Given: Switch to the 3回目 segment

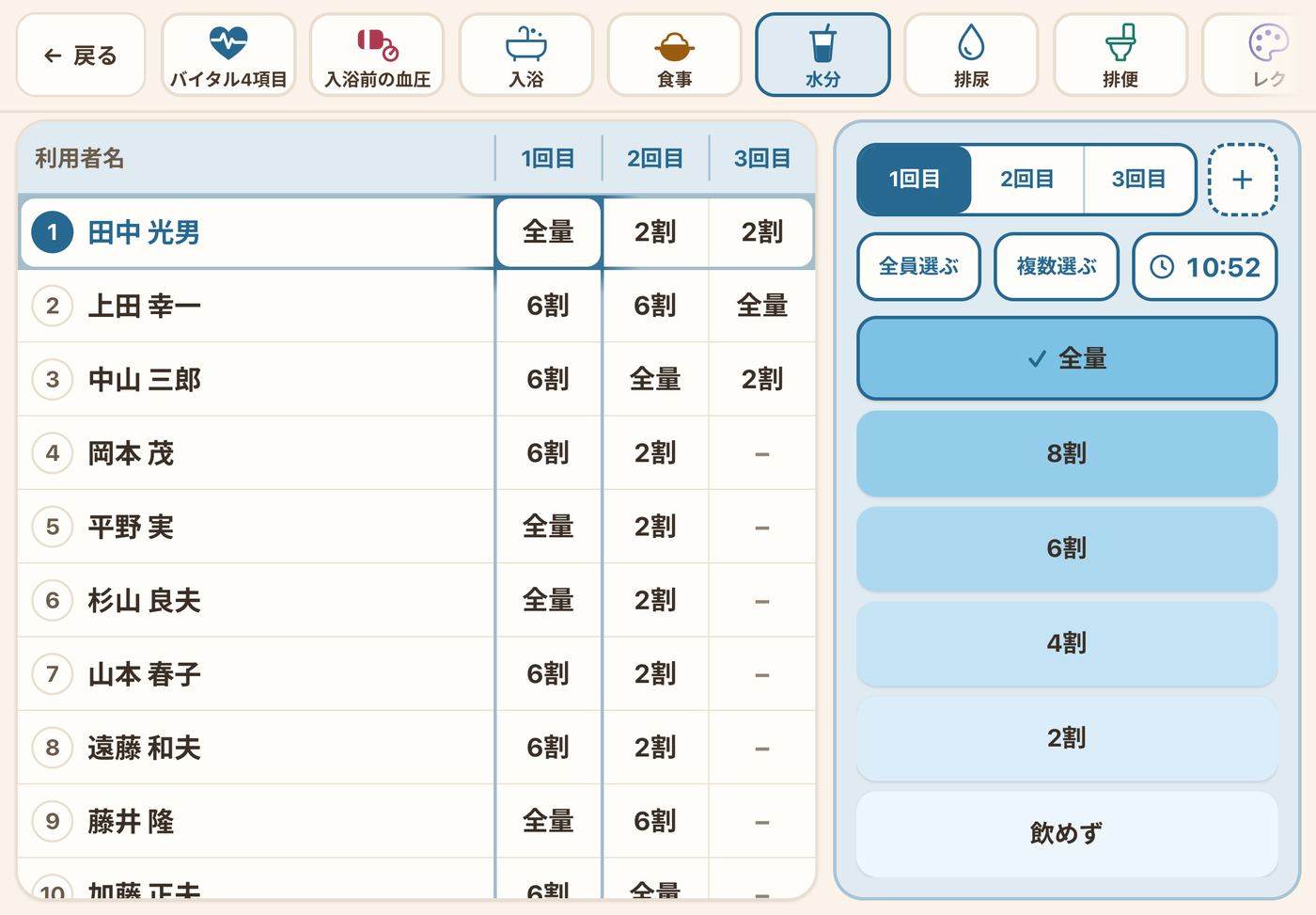Looking at the screenshot, I should pyautogui.click(x=1138, y=179).
